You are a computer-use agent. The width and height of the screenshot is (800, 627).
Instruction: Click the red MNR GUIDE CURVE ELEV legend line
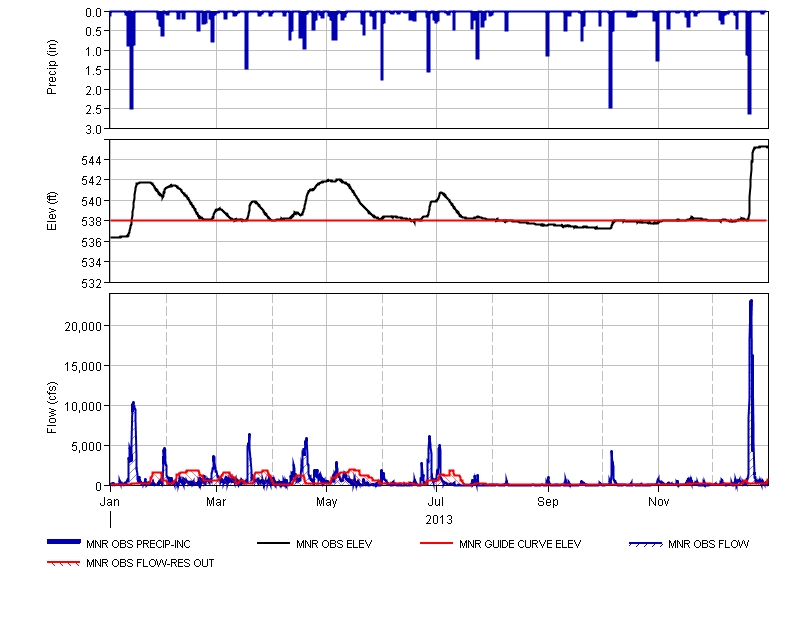coord(437,544)
